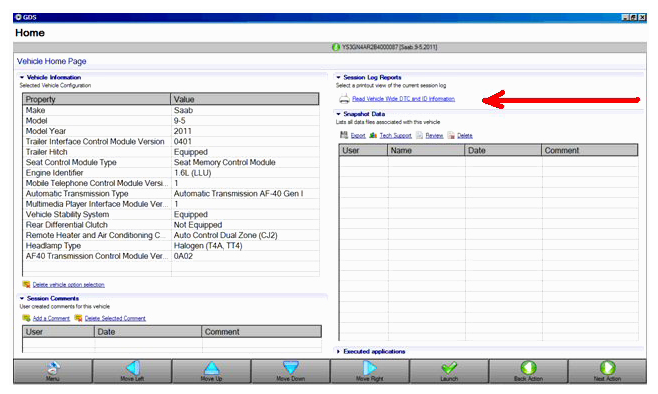Image resolution: width=658 pixels, height=394 pixels.
Task: Collapse the Vehicle Information section
Action: point(22,77)
